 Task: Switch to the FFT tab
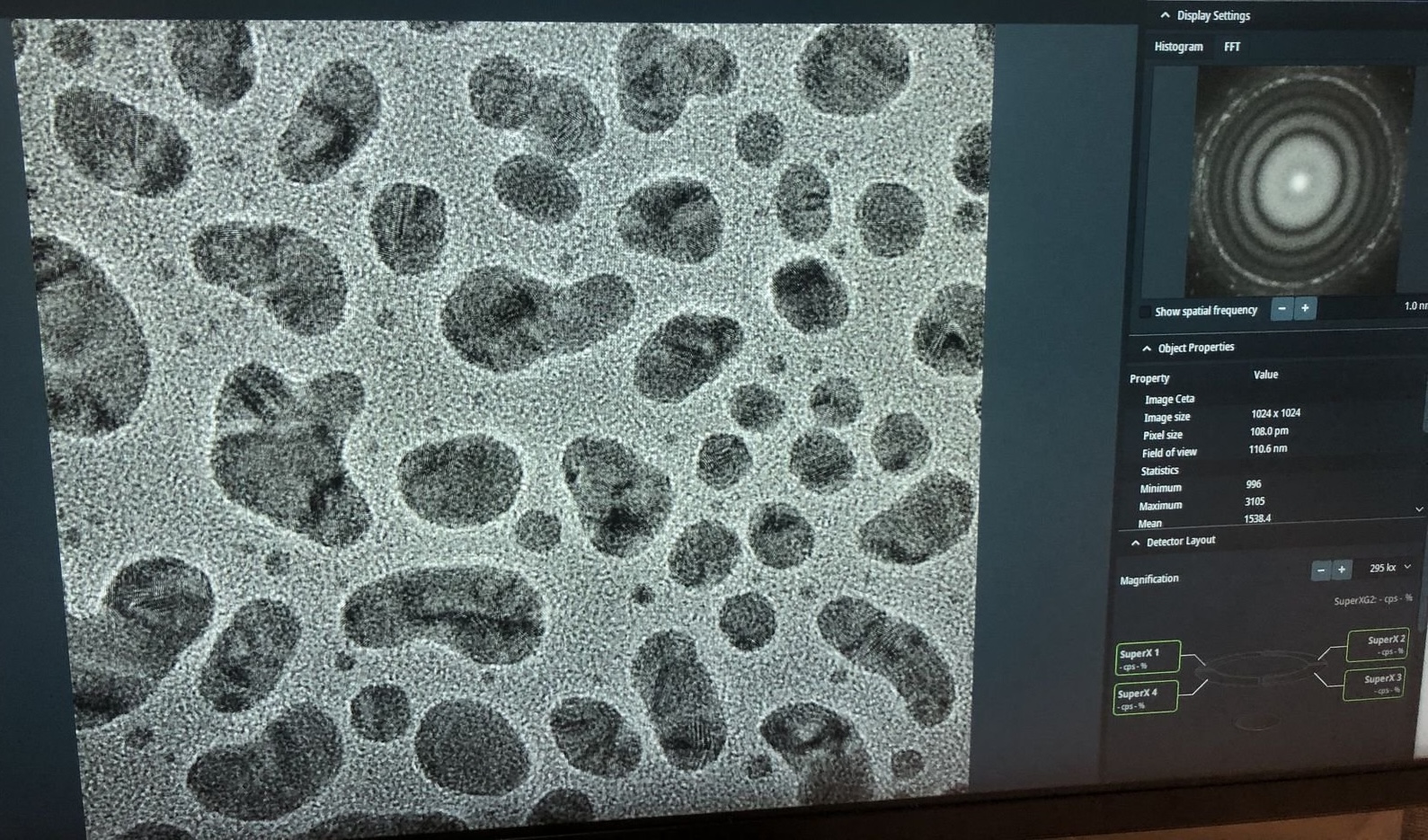click(1232, 47)
